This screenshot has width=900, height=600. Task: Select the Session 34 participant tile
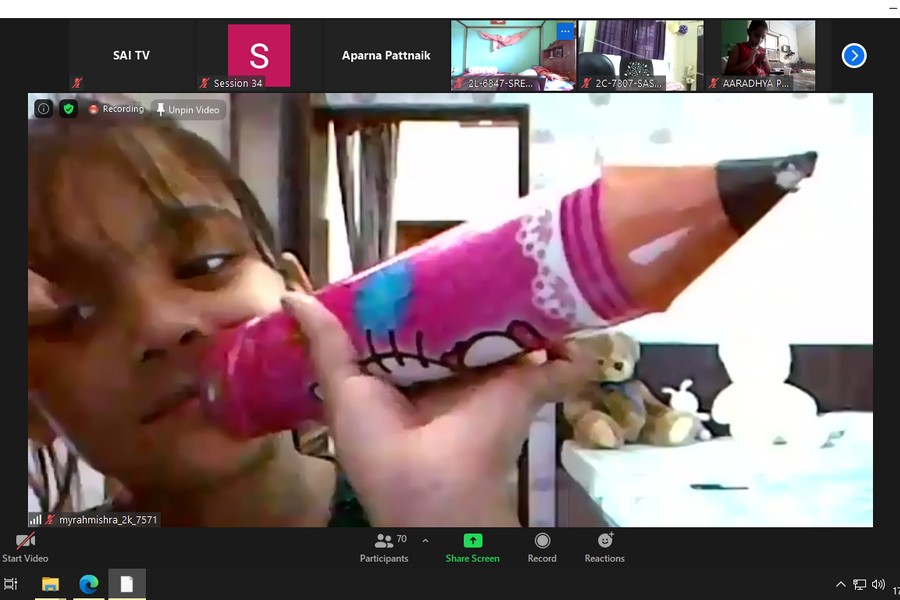point(258,56)
